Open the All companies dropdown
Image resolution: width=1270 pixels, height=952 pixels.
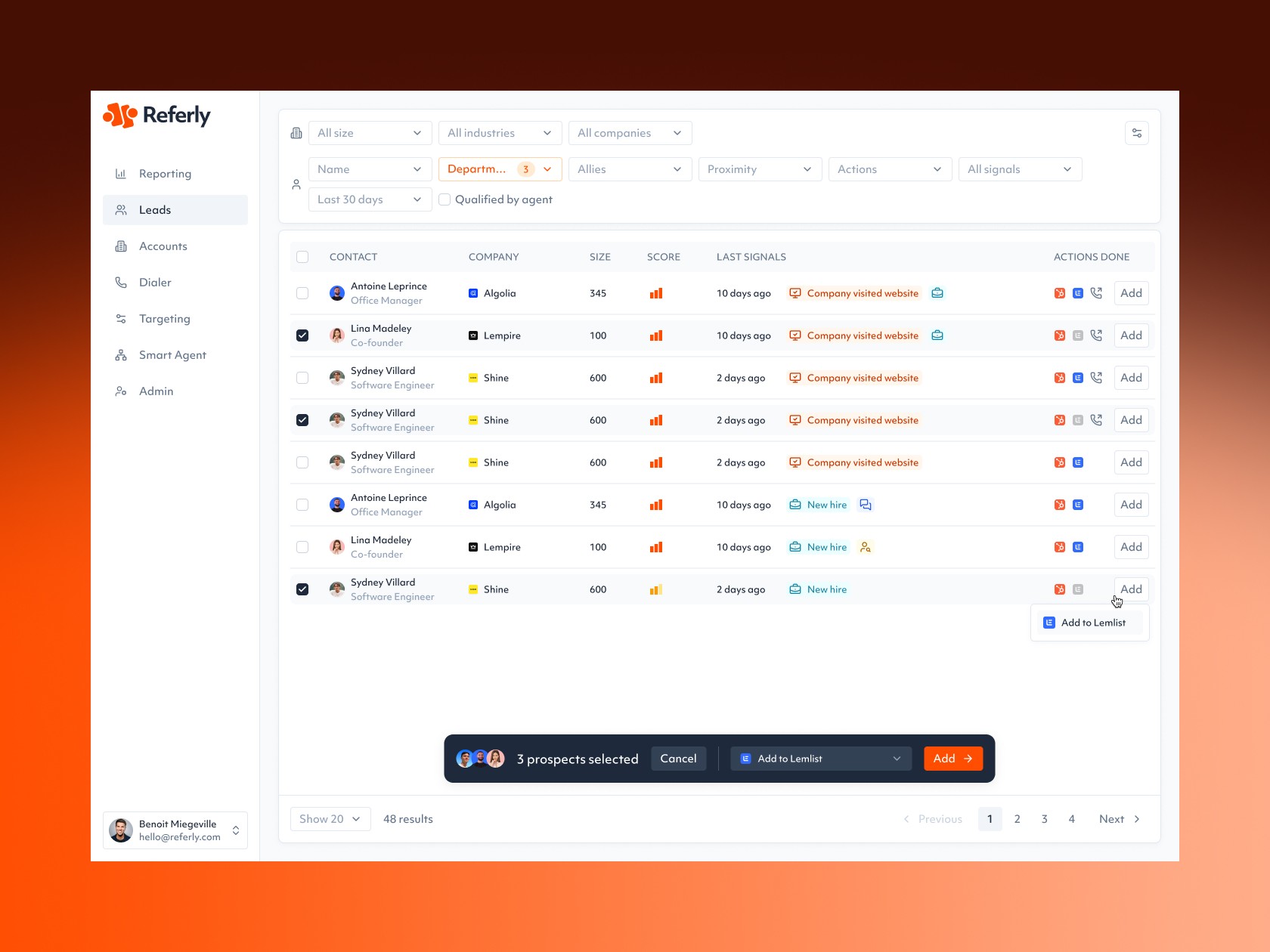(x=630, y=133)
